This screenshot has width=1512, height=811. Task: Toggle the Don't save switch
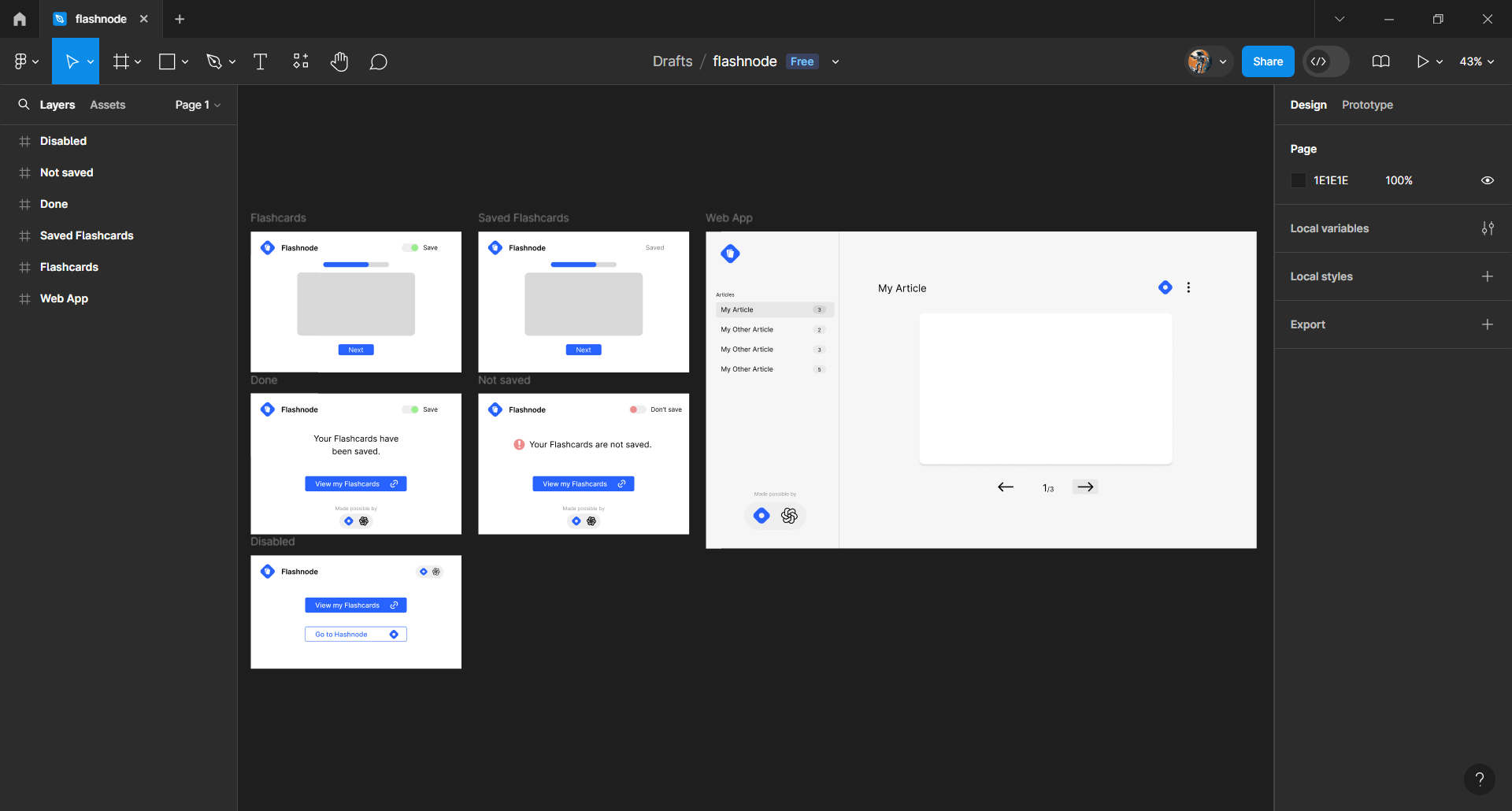638,409
